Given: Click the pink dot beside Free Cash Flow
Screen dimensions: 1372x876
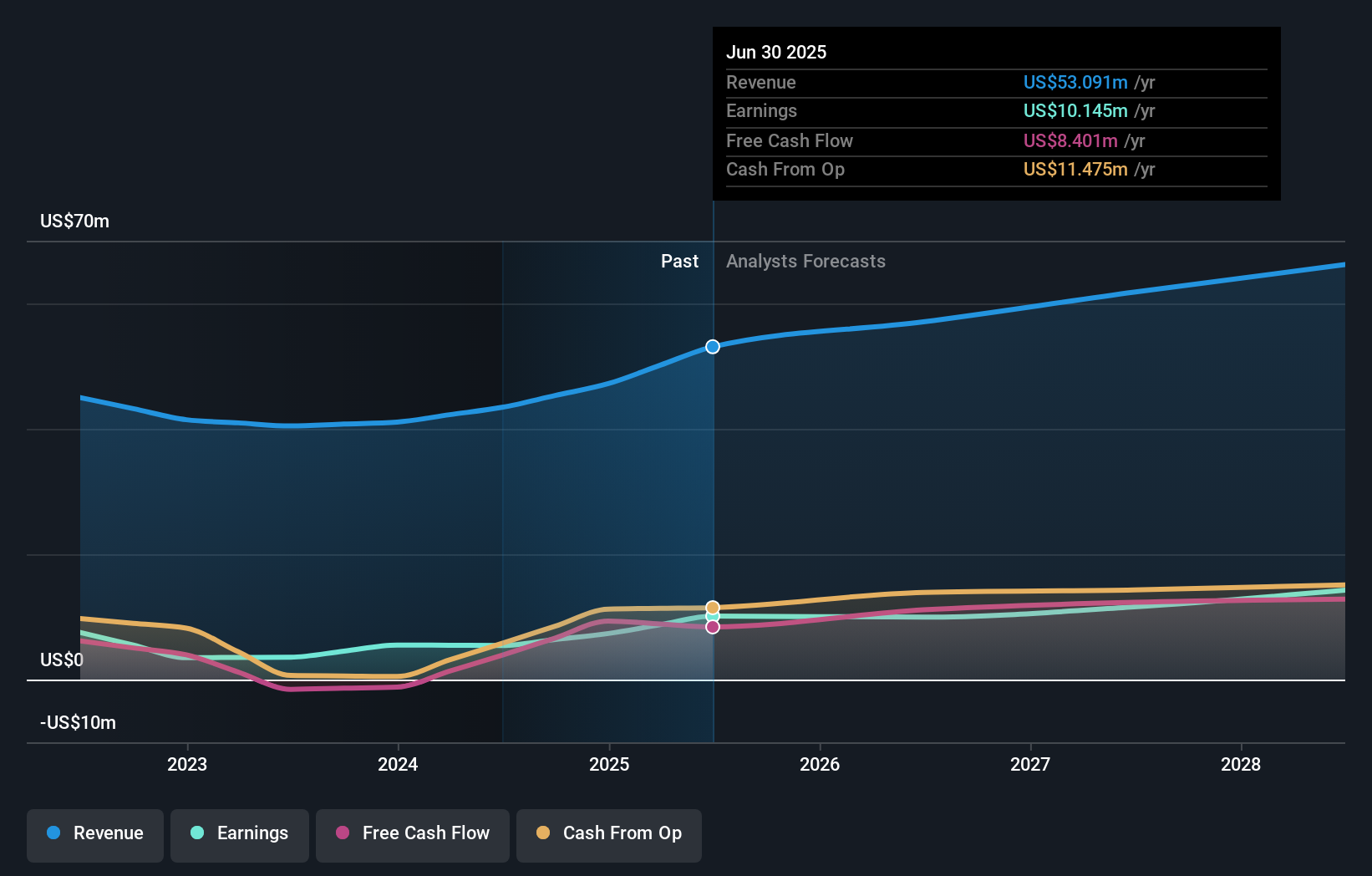Looking at the screenshot, I should tap(344, 833).
